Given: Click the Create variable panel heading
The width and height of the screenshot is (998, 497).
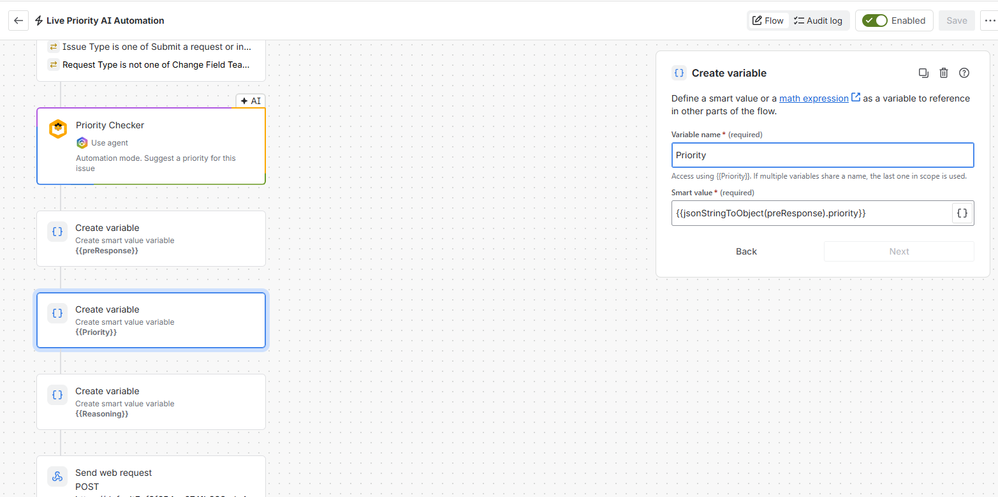Looking at the screenshot, I should pyautogui.click(x=729, y=73).
